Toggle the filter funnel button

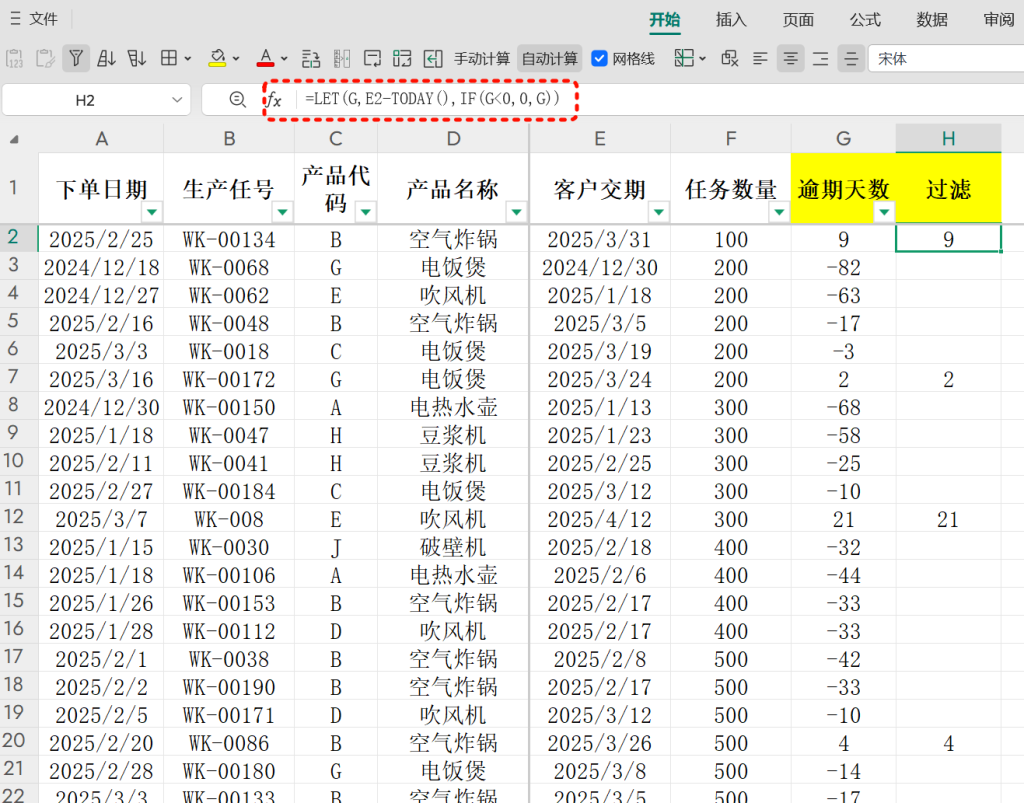(x=76, y=59)
